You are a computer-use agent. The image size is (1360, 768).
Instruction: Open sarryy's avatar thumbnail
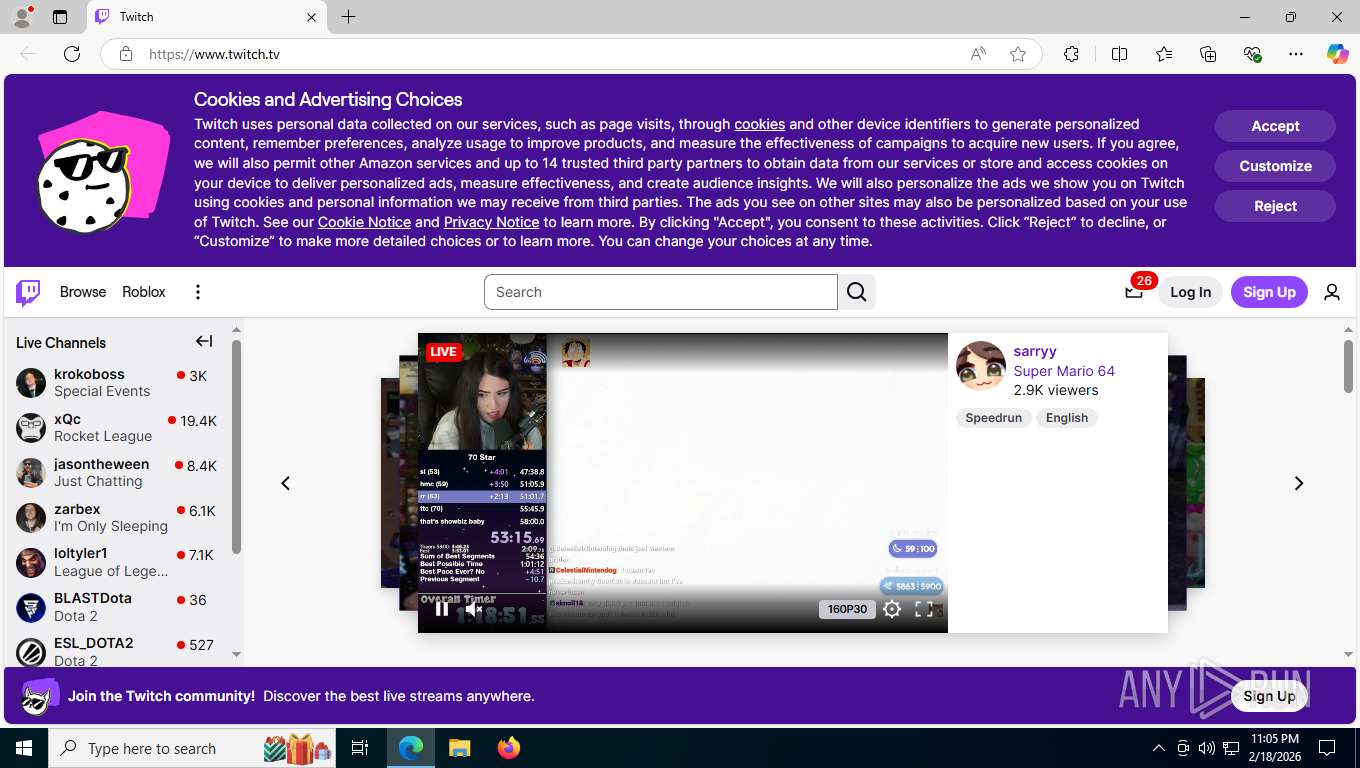(981, 366)
